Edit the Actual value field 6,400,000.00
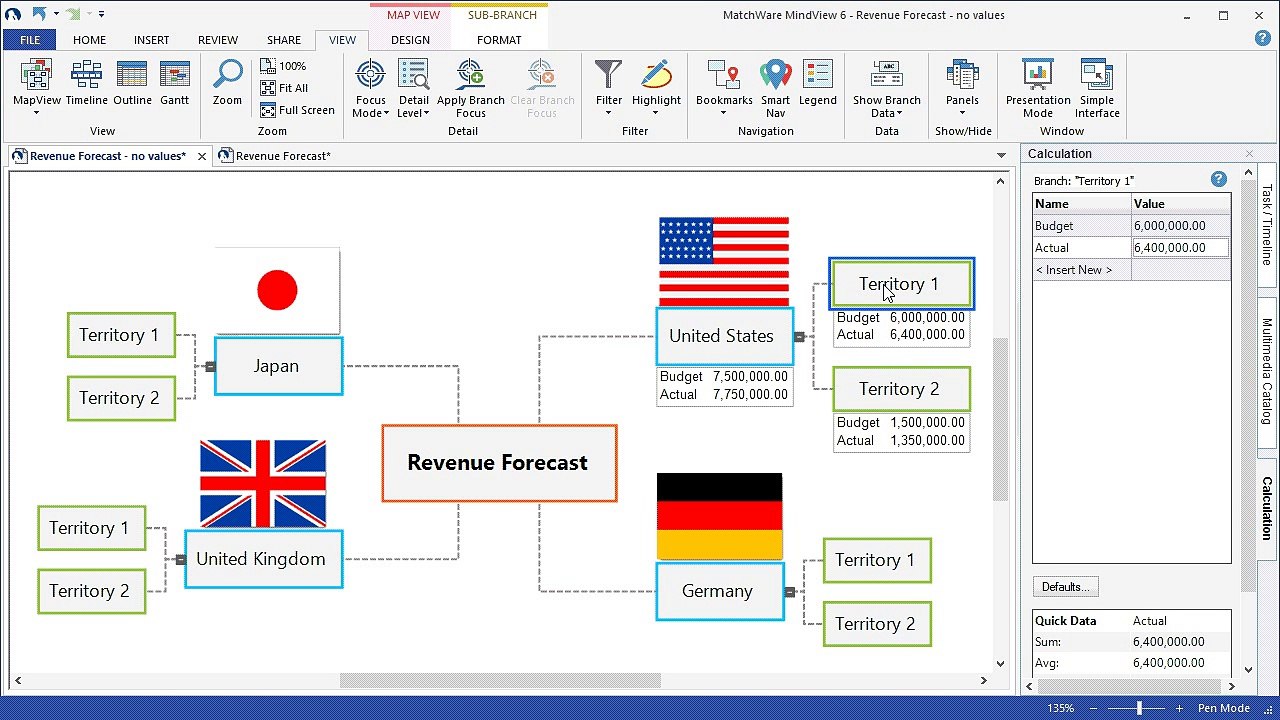 [x=1180, y=248]
